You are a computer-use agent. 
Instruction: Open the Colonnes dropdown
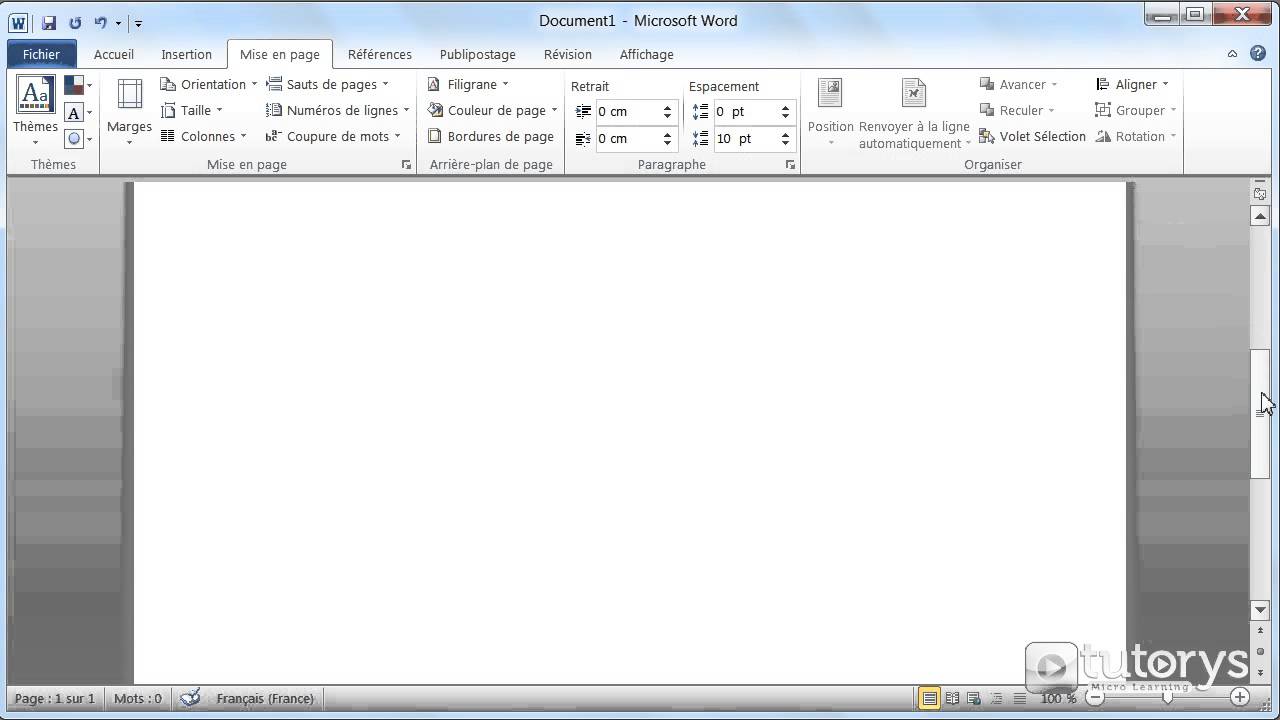(204, 136)
